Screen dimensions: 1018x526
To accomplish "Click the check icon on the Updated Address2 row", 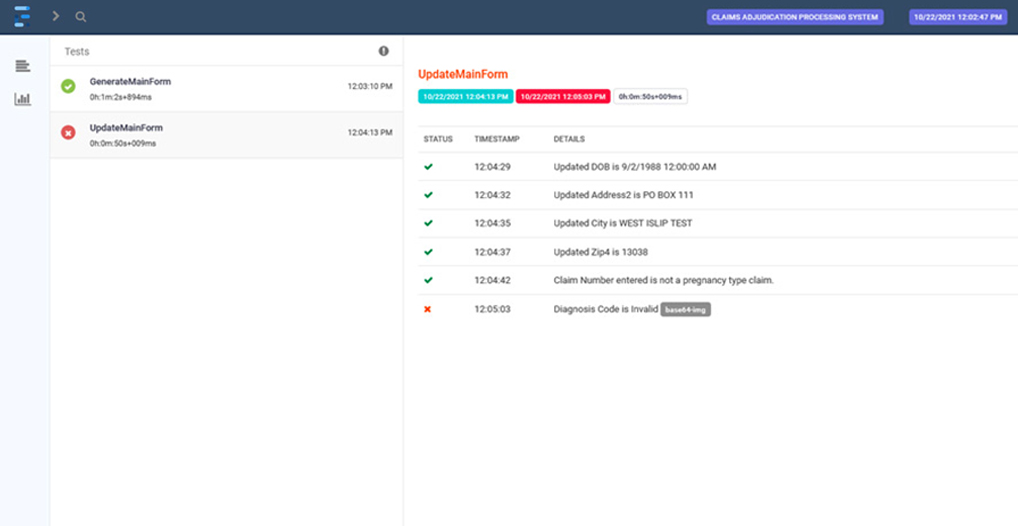I will [x=428, y=195].
